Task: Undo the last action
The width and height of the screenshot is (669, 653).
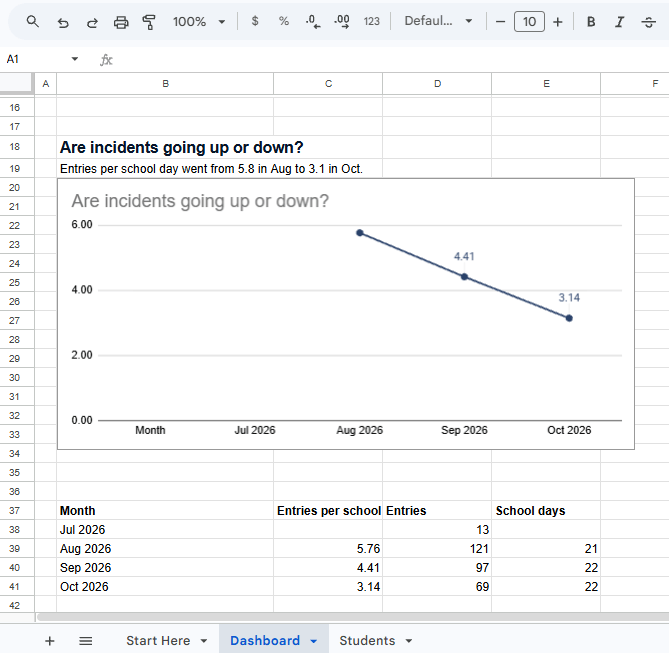Action: pos(63,22)
